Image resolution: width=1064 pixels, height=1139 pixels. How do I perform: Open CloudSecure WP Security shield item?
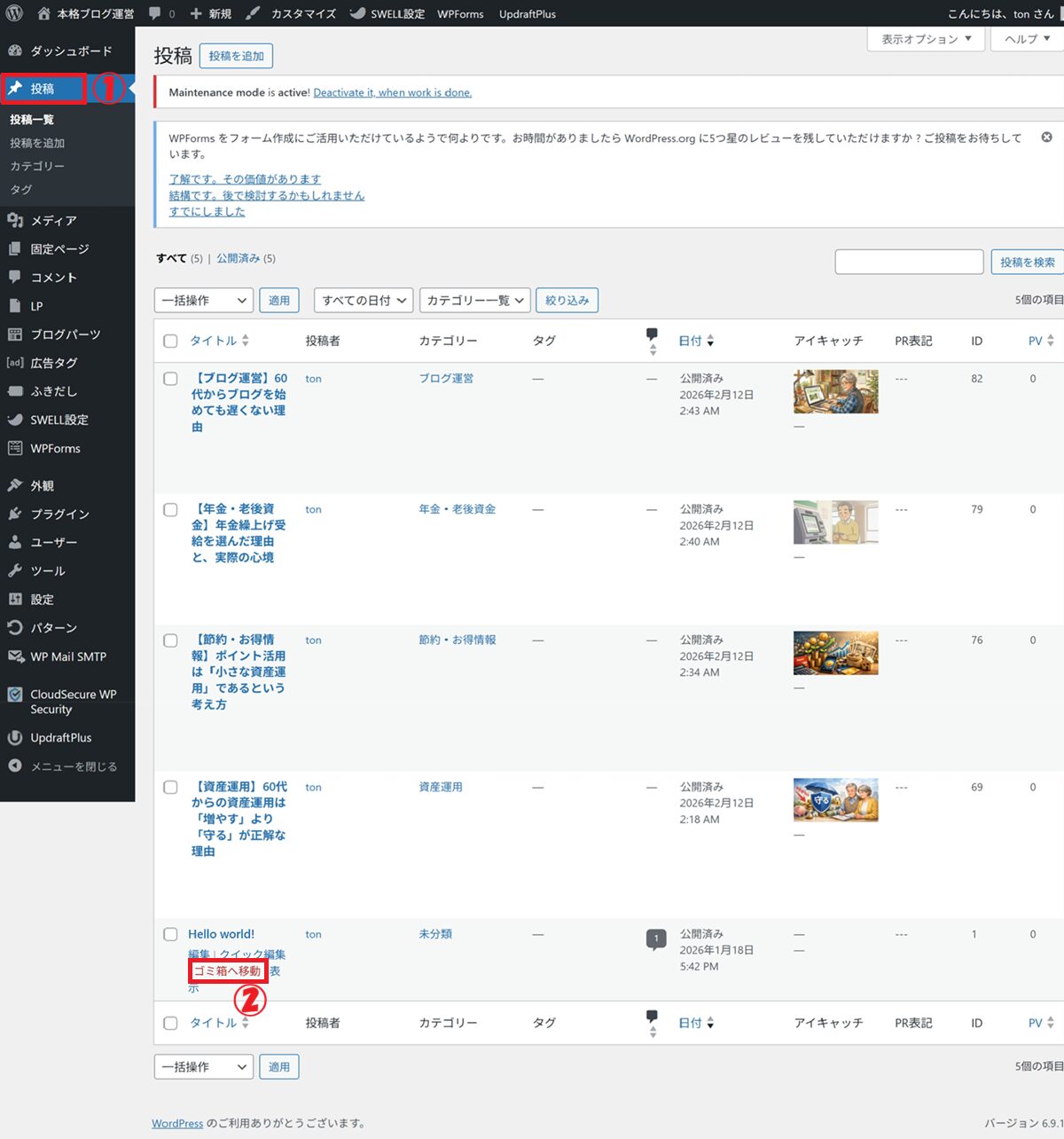pyautogui.click(x=15, y=695)
